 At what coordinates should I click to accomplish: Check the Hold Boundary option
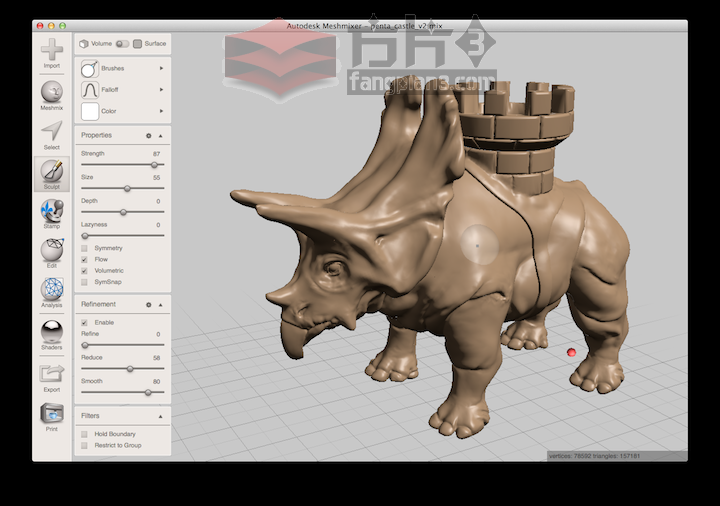(x=84, y=434)
